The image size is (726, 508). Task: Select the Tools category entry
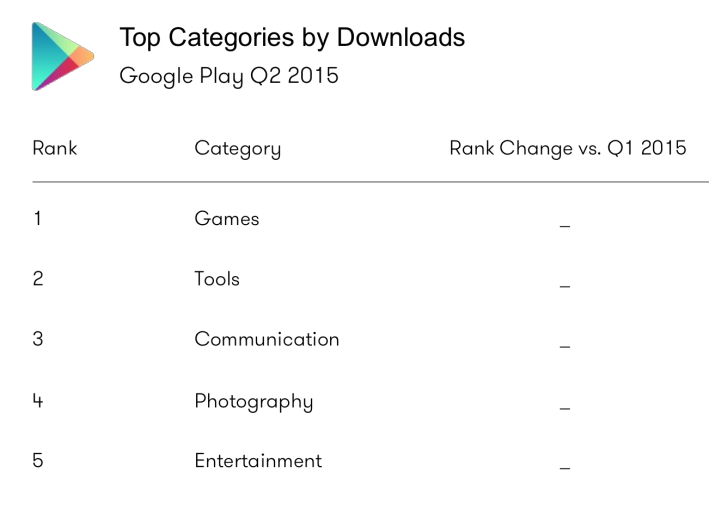218,279
